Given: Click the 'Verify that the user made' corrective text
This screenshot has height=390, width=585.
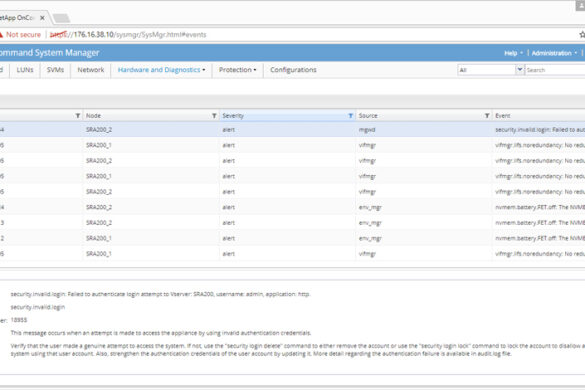Looking at the screenshot, I should [x=298, y=350].
